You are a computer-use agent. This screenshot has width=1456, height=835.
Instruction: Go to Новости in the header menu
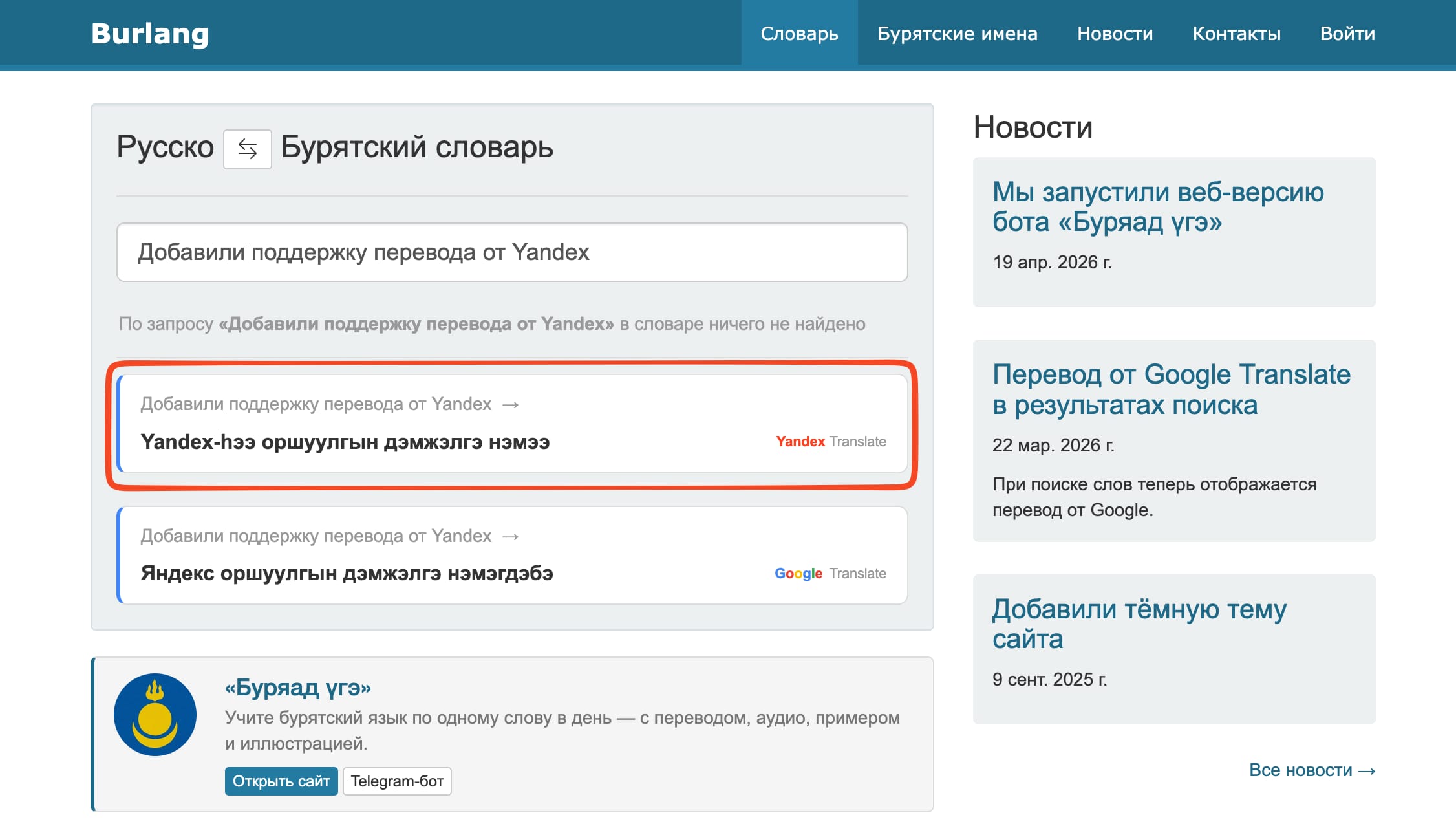point(1115,33)
